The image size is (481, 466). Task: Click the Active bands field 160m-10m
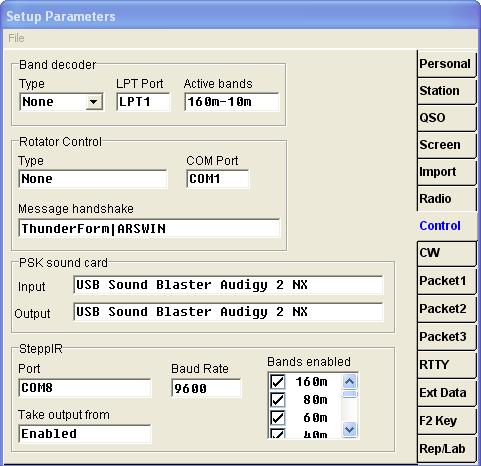(232, 102)
